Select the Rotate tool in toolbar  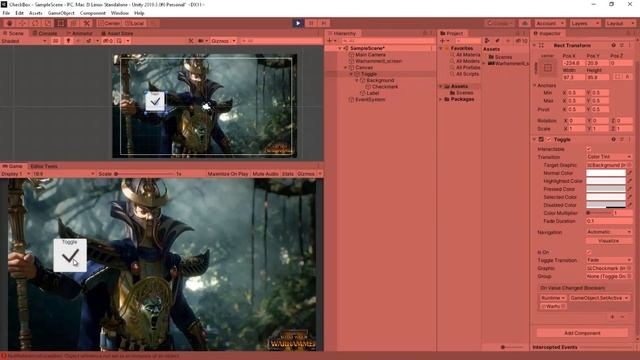[x=35, y=23]
